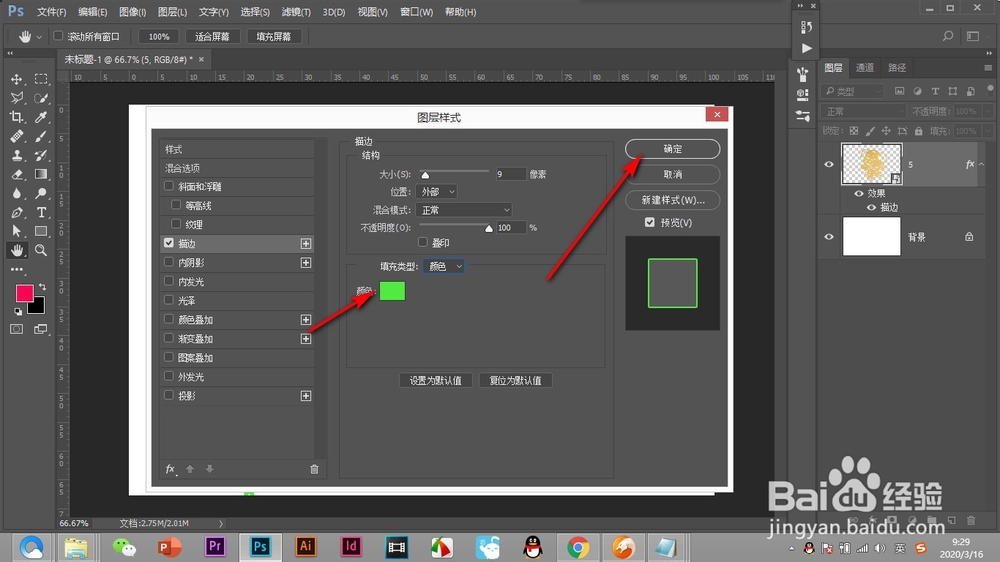Enable Inner Glow (内发光) checkbox
1000x562 pixels.
click(168, 281)
